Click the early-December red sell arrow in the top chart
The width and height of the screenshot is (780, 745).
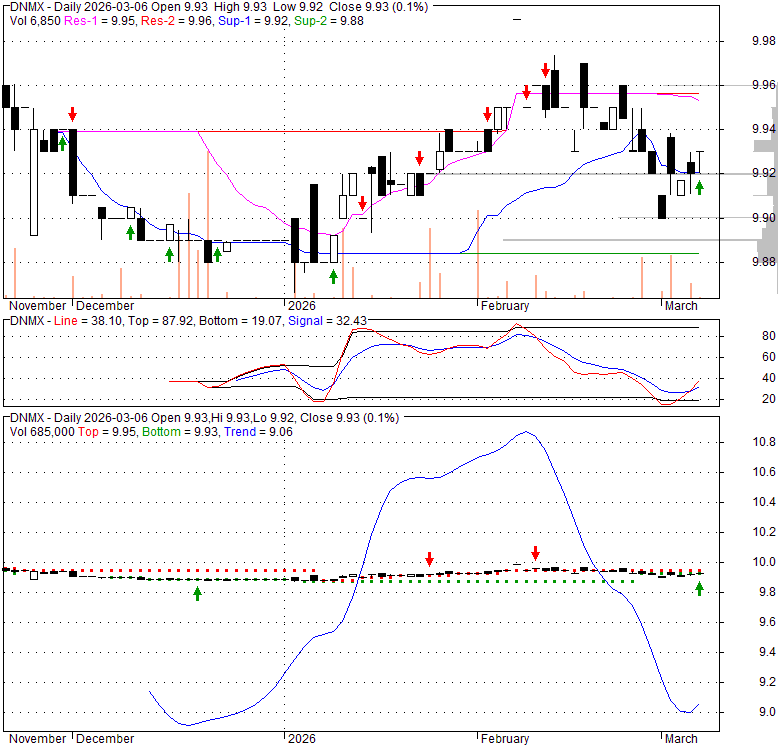[73, 114]
